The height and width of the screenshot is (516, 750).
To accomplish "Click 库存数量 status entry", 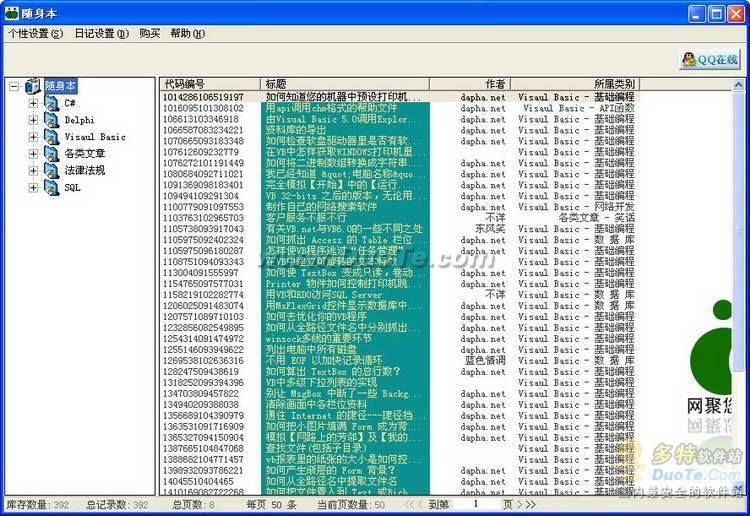I will click(x=37, y=505).
